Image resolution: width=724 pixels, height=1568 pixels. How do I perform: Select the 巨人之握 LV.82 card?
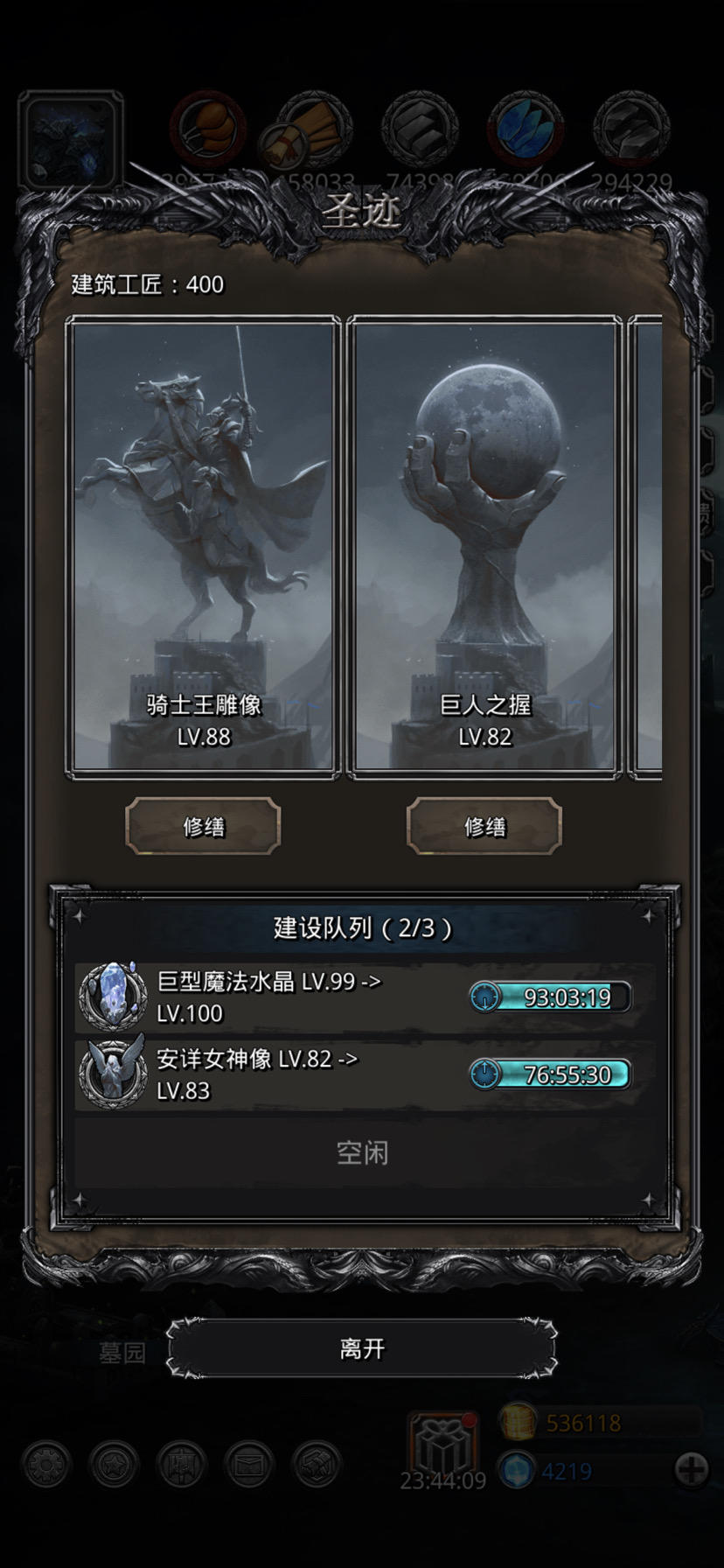click(x=484, y=547)
